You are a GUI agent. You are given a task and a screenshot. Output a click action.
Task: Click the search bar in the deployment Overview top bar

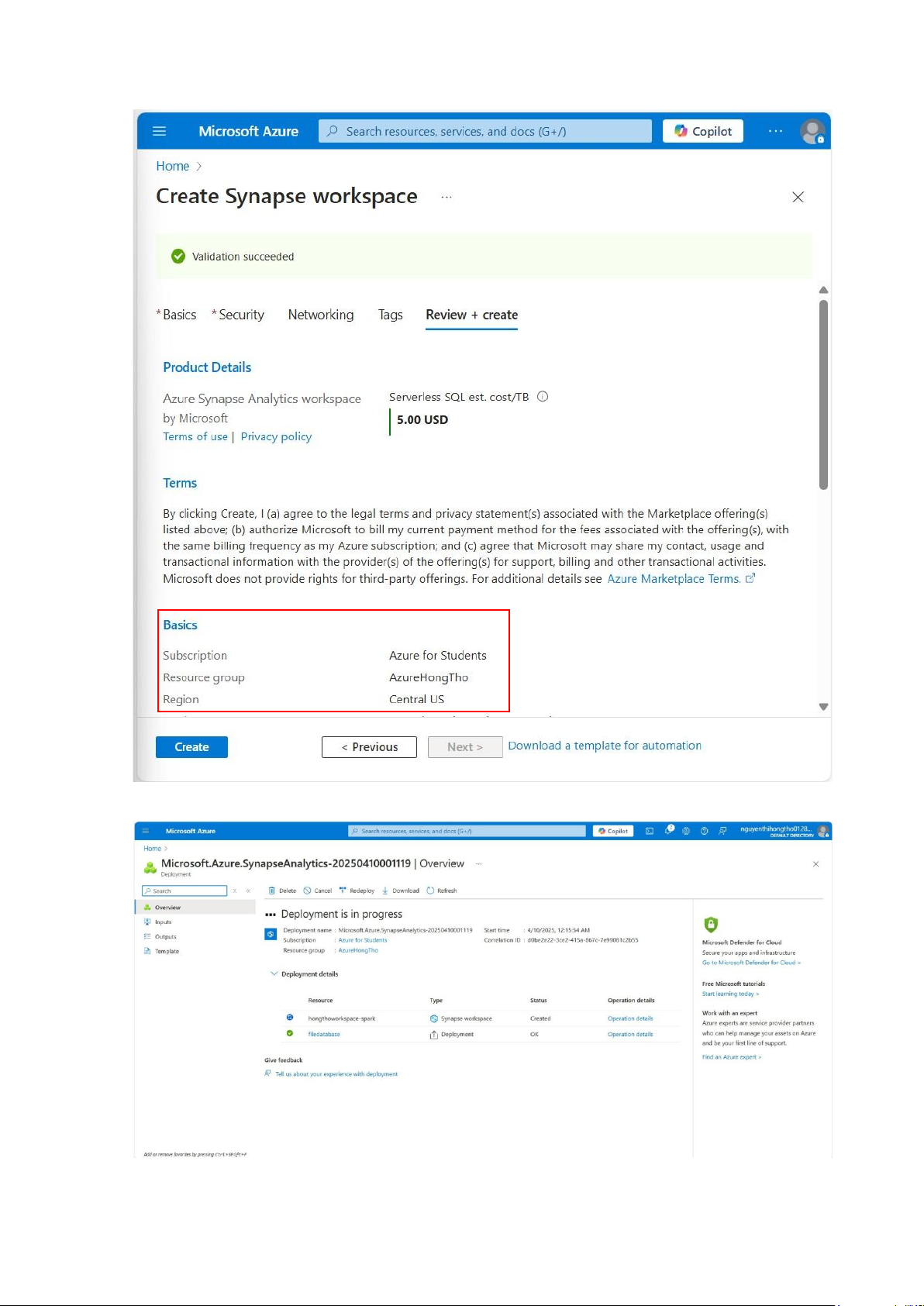(x=467, y=831)
